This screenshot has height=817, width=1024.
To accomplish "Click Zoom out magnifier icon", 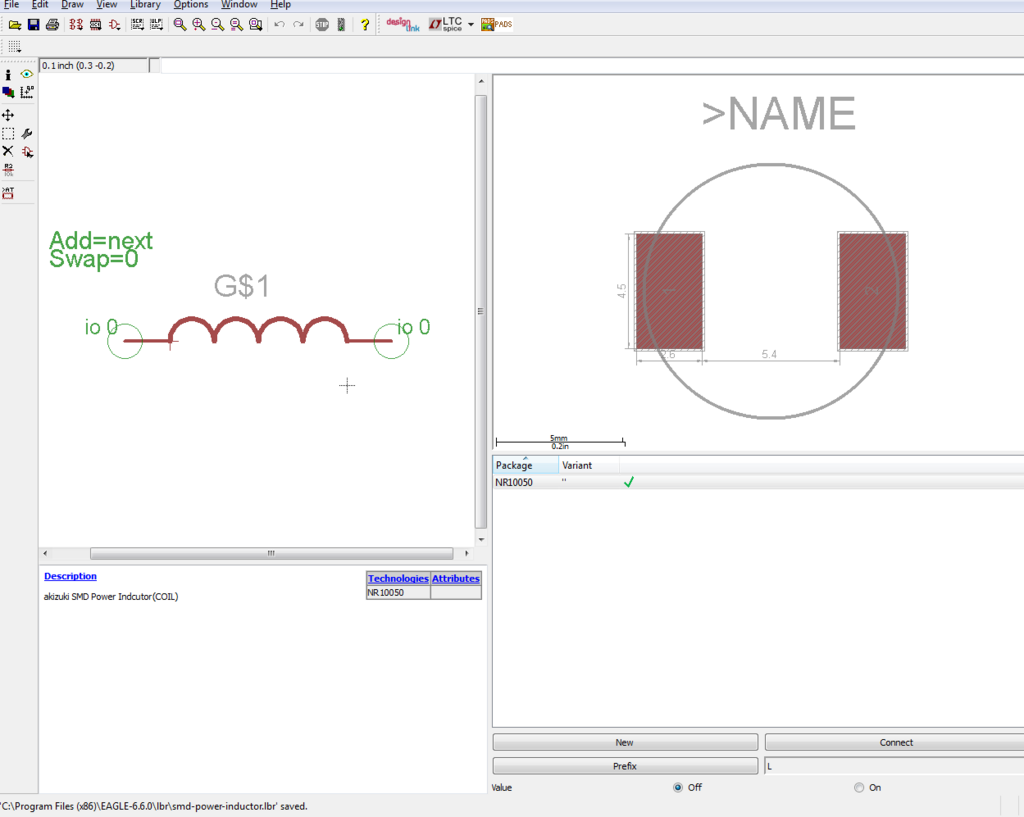I will pos(217,25).
